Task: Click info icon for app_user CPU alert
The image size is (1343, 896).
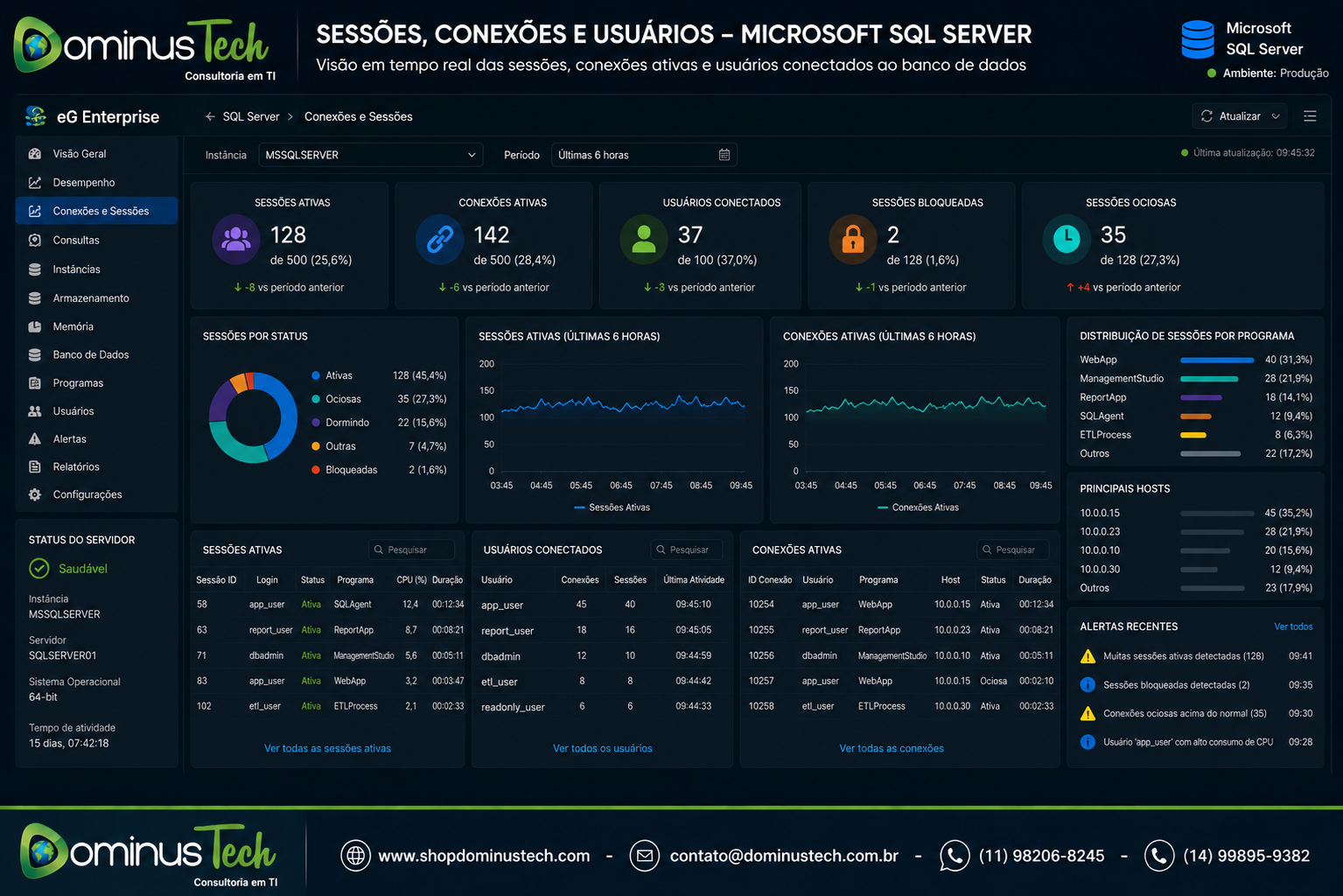Action: coord(1088,742)
